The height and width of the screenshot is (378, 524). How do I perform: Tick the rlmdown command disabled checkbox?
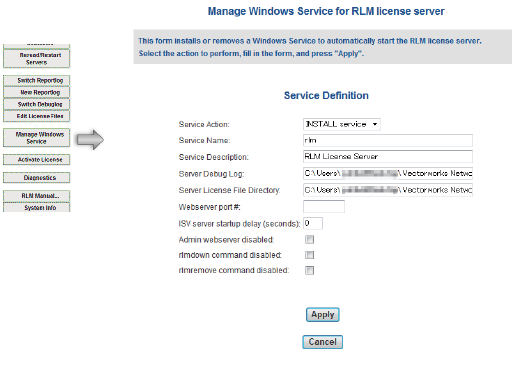[309, 255]
